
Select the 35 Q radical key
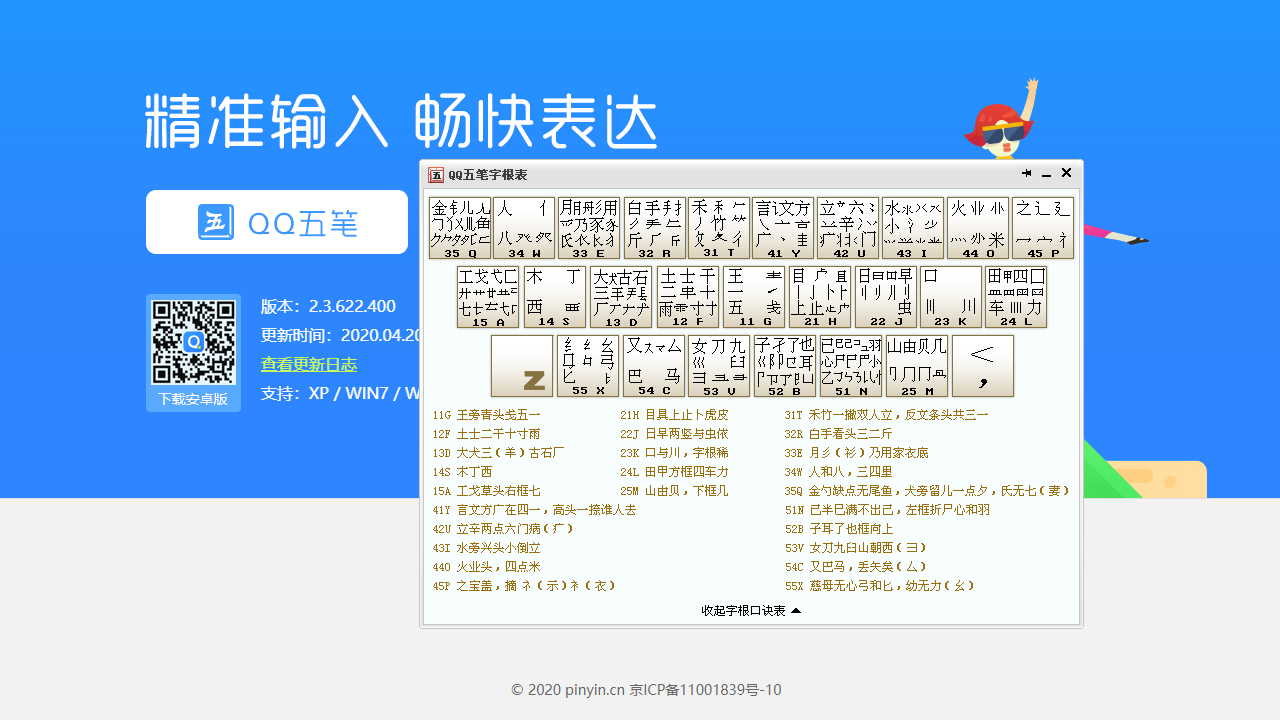pyautogui.click(x=458, y=226)
